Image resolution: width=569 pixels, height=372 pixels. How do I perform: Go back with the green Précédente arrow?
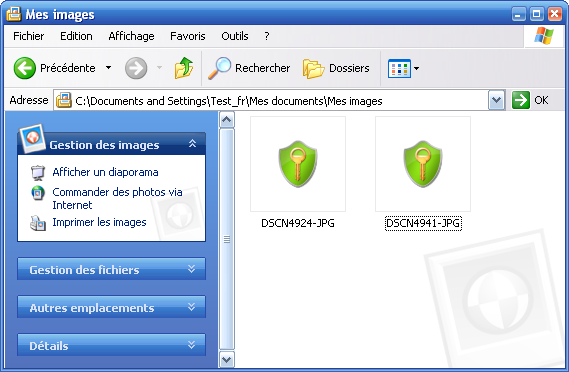pos(25,68)
